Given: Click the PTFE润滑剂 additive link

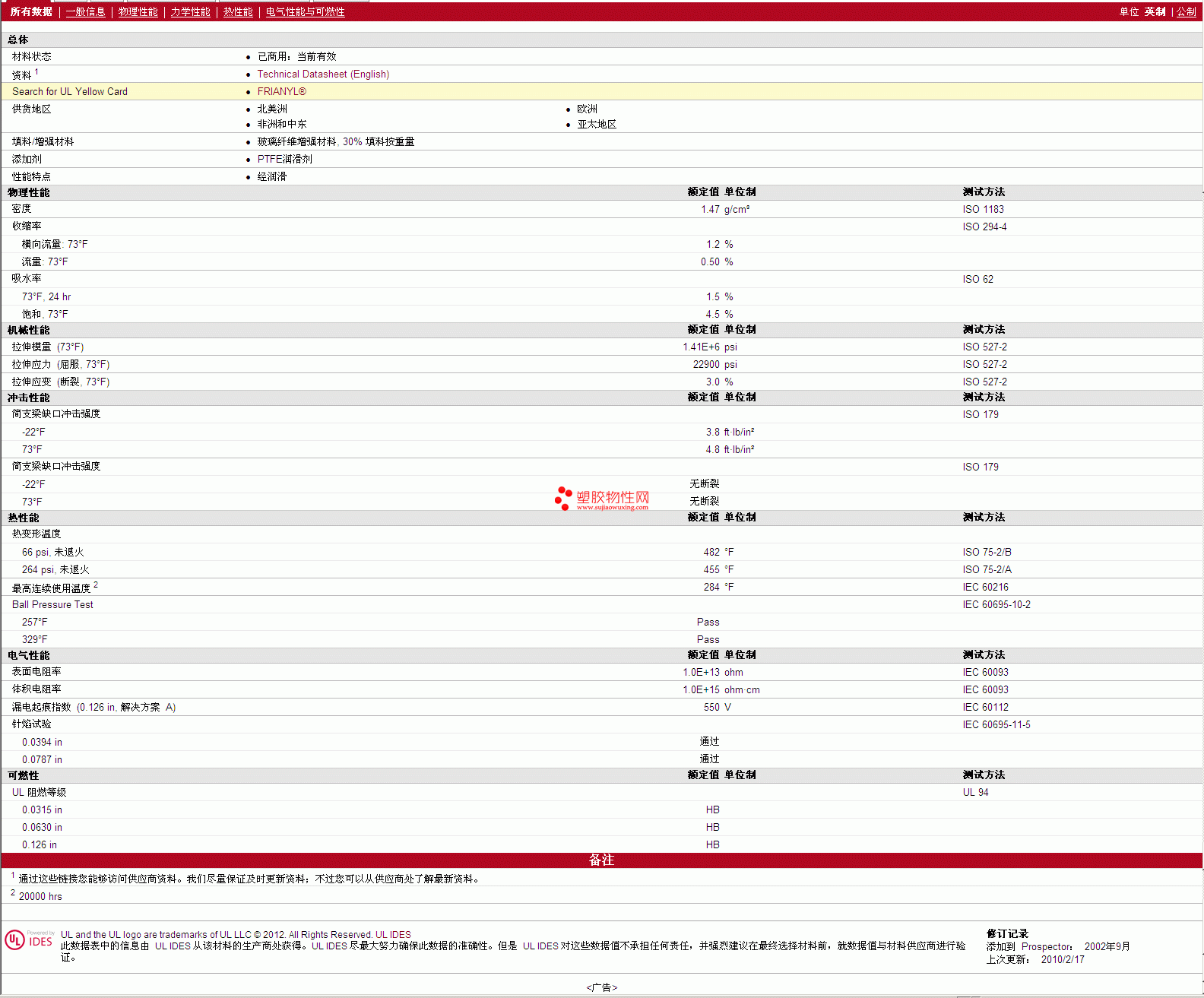Looking at the screenshot, I should 284,159.
